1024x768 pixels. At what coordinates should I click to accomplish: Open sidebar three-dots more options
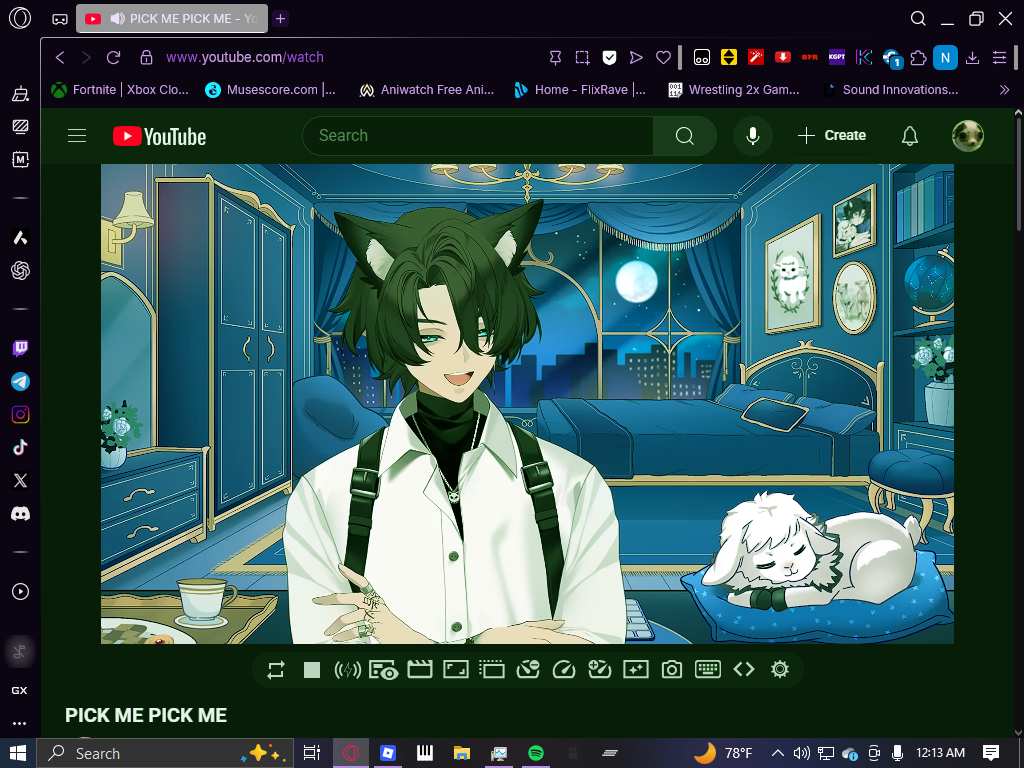[20, 723]
